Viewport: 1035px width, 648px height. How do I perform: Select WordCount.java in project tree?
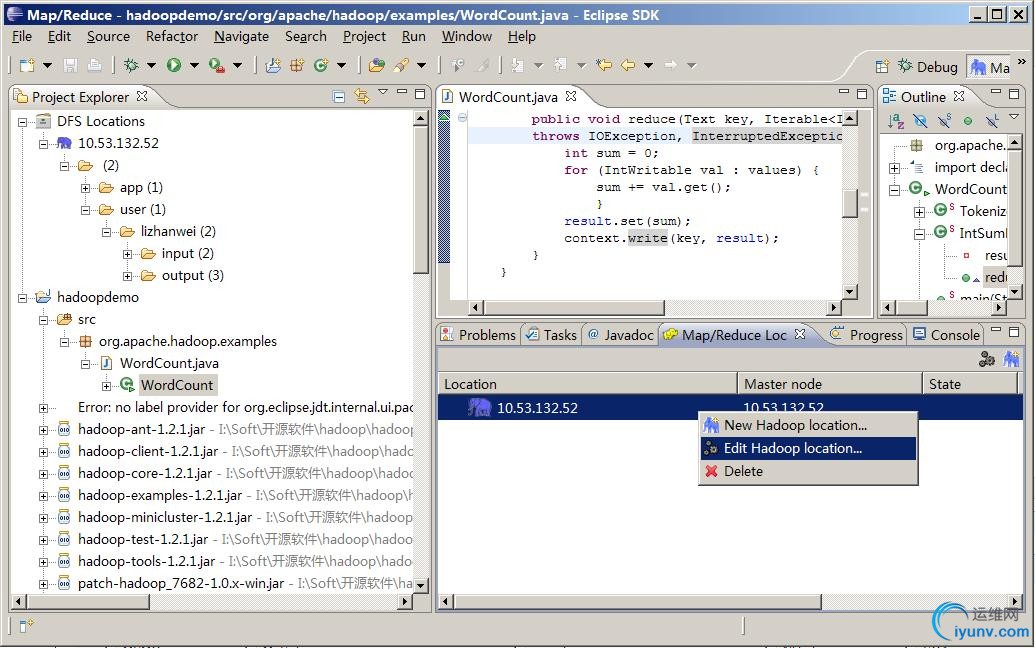(x=169, y=363)
